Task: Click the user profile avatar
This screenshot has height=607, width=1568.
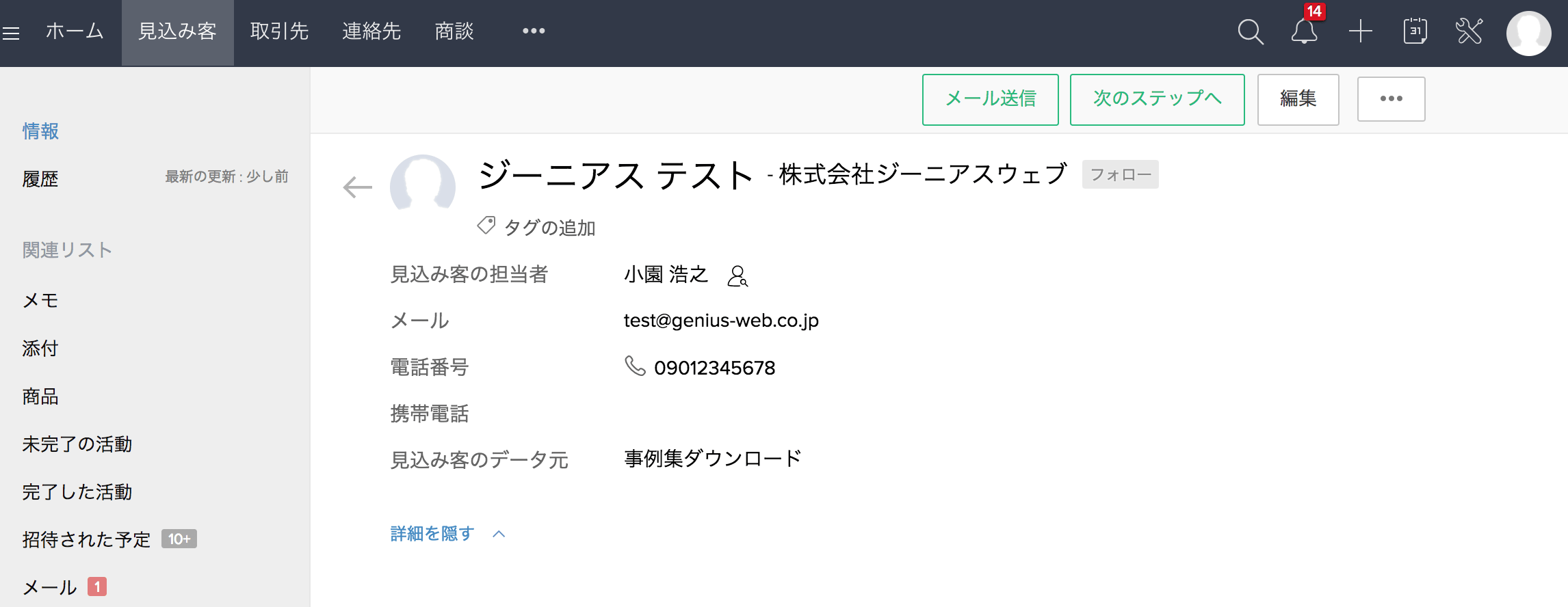Action: [1528, 33]
